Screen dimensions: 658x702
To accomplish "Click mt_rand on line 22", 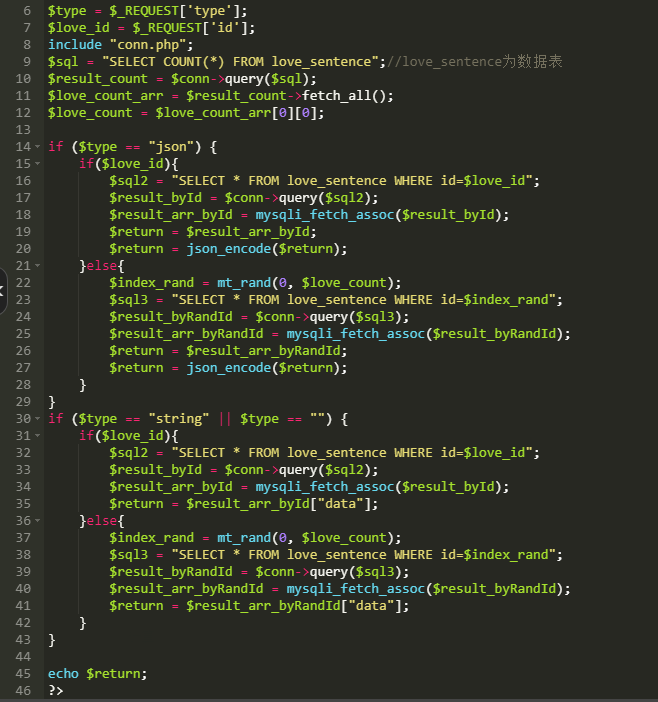I will [244, 283].
